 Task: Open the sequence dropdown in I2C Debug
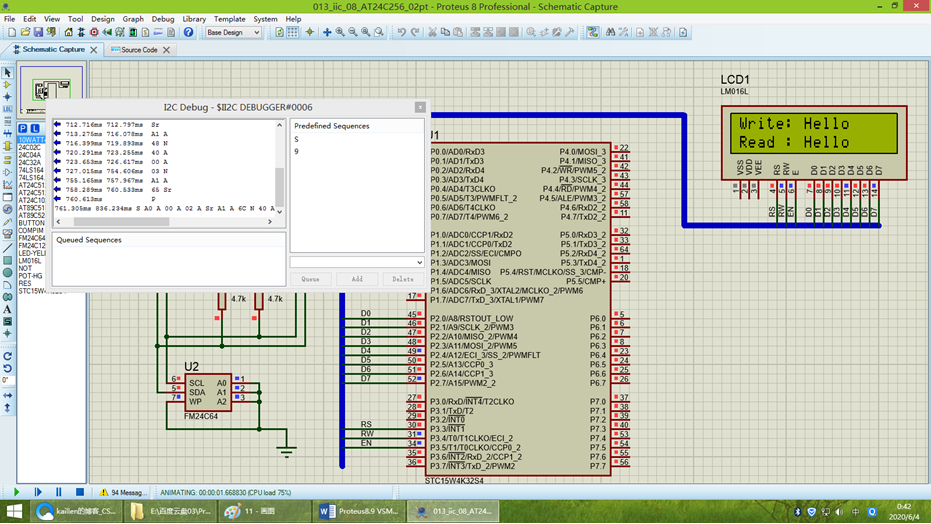pos(357,262)
